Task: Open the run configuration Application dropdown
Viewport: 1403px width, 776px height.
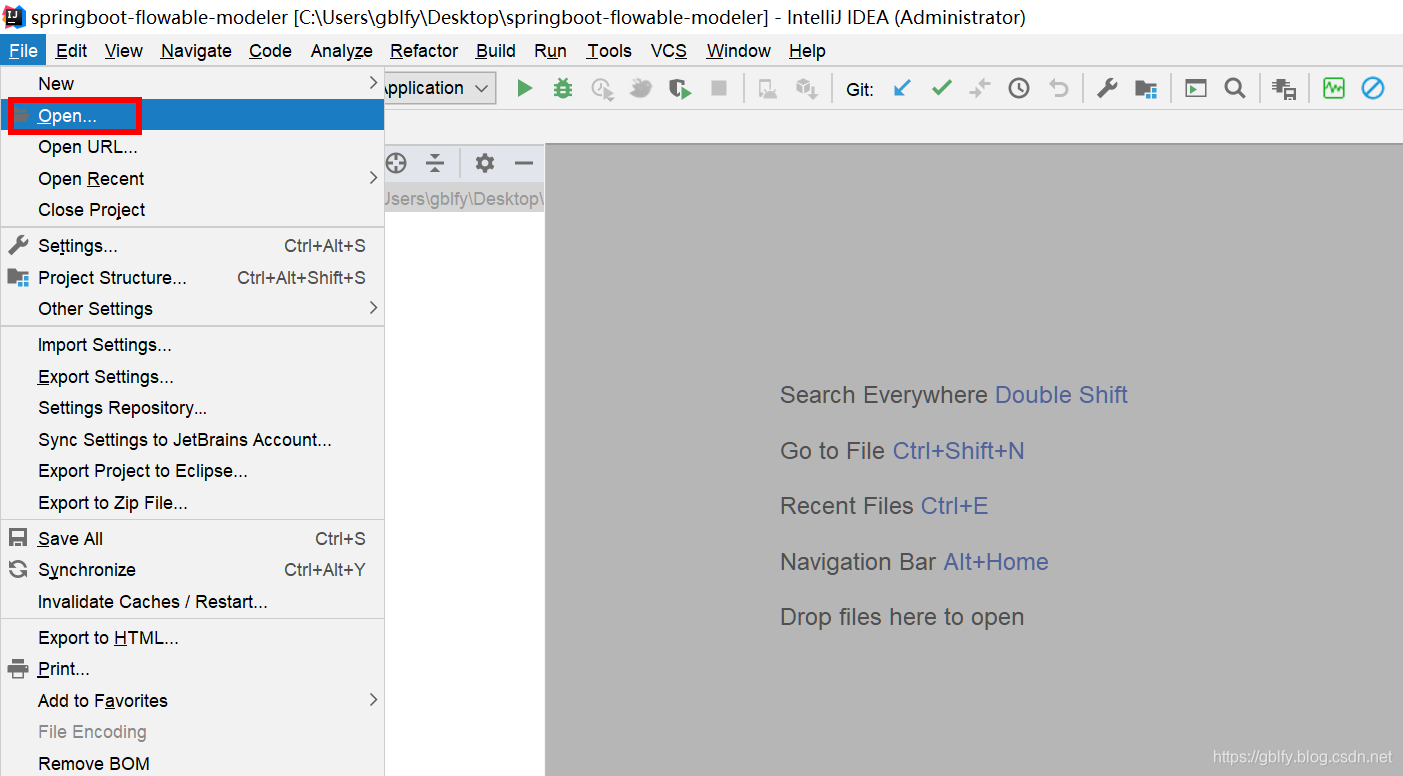Action: pos(439,88)
